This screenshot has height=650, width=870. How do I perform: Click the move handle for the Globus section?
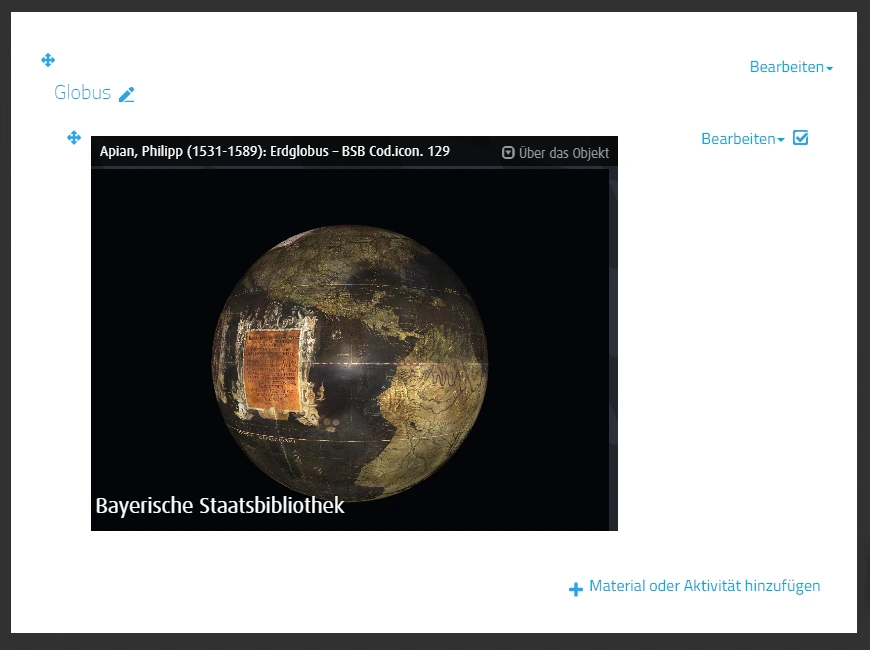click(48, 60)
